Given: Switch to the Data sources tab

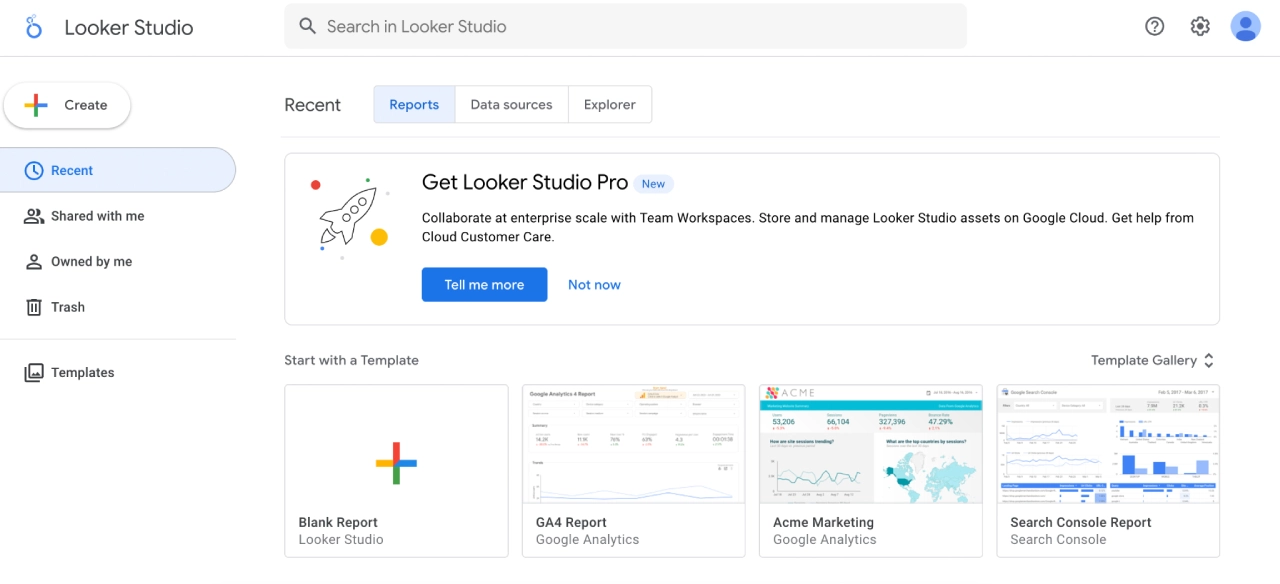Looking at the screenshot, I should point(511,104).
